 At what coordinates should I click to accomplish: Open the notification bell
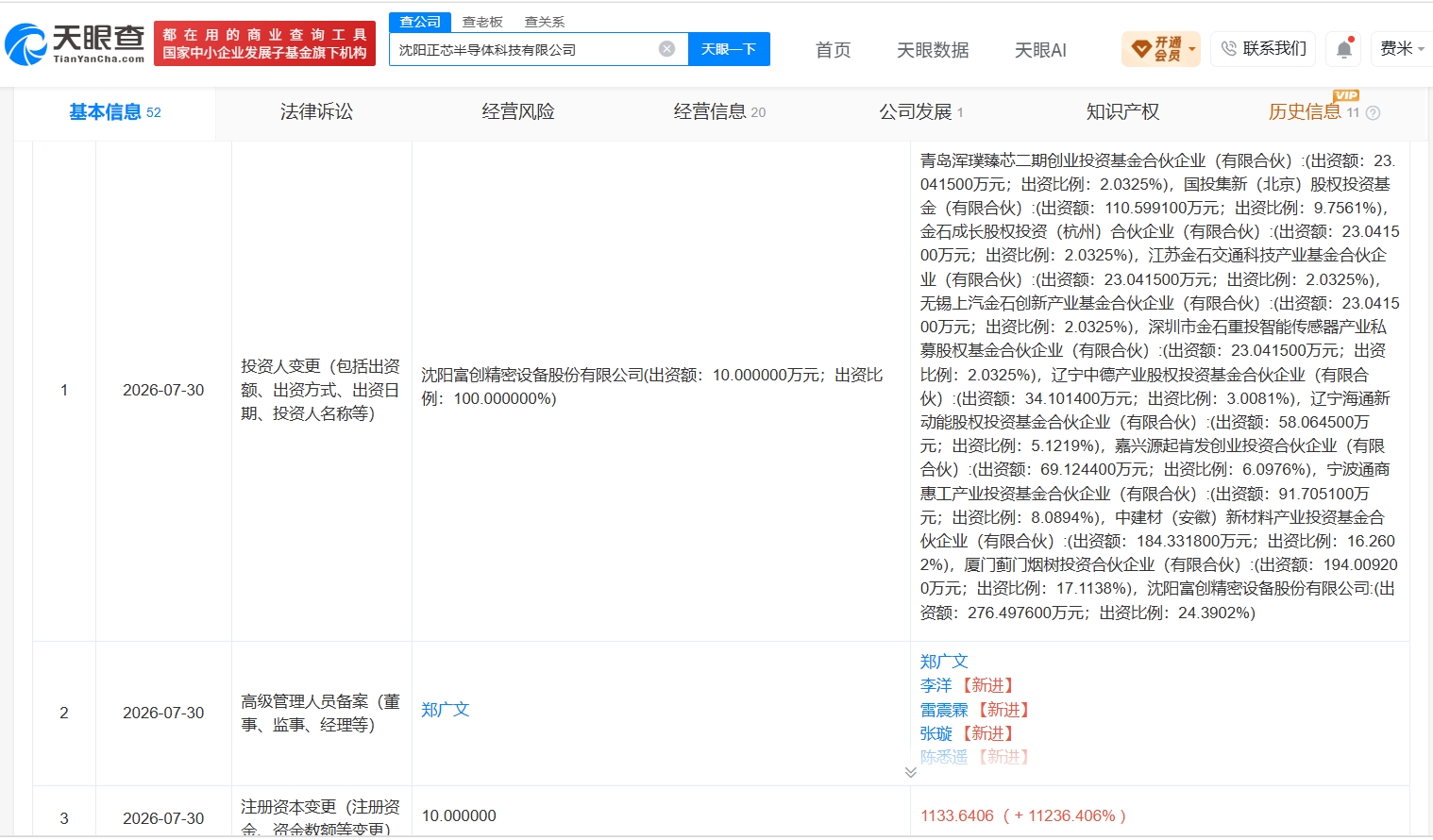[x=1343, y=49]
